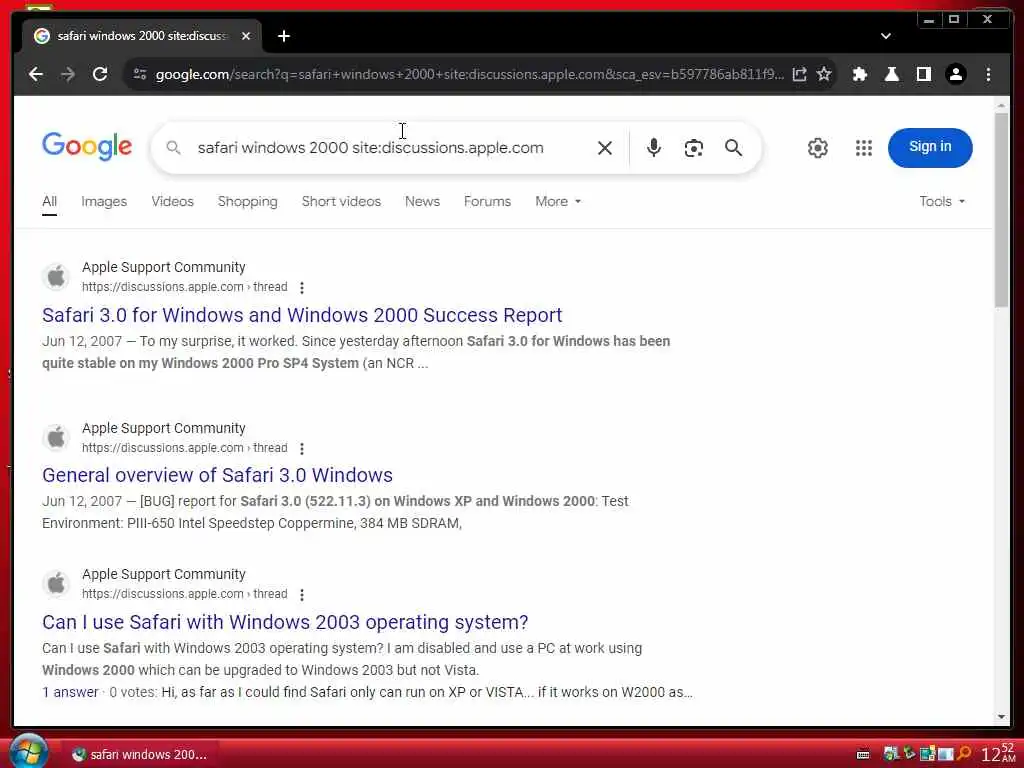
Task: Click the page vertical scrollbar thumb
Action: pyautogui.click(x=1001, y=209)
